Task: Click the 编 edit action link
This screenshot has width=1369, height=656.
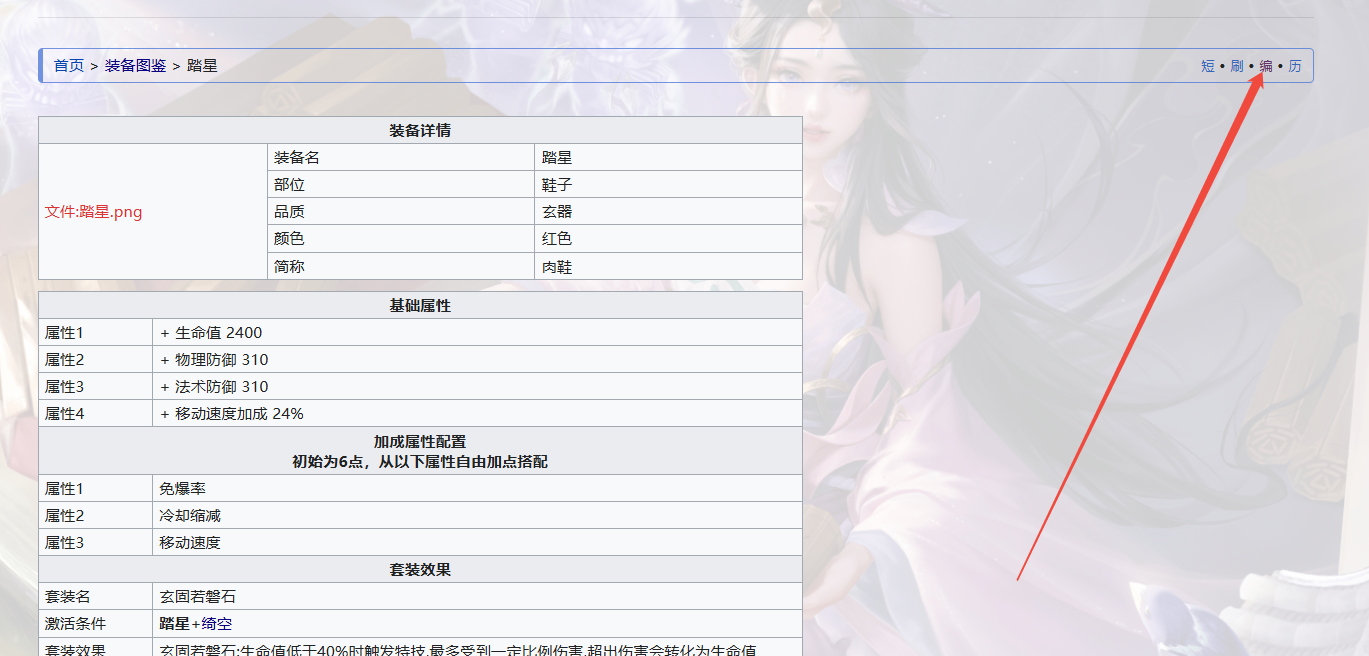Action: [1266, 66]
